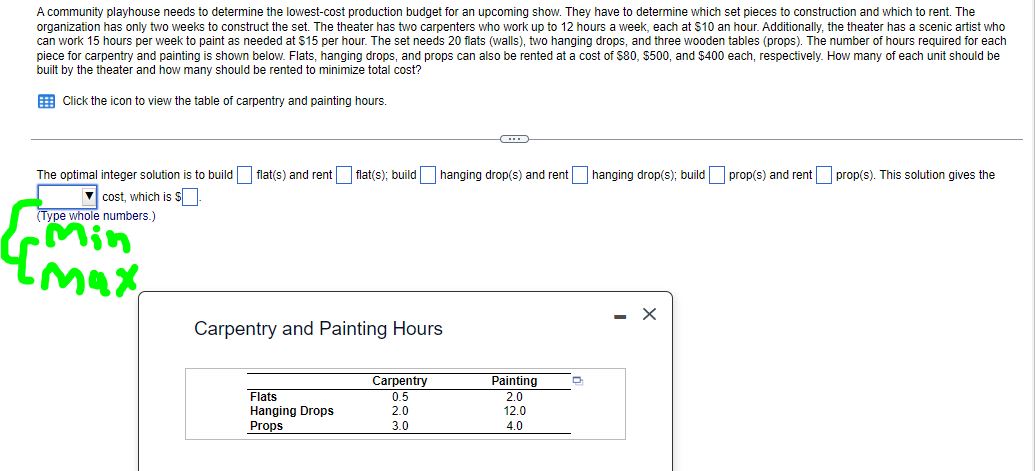
Task: Select the cost dollar amount field
Action: click(x=190, y=197)
